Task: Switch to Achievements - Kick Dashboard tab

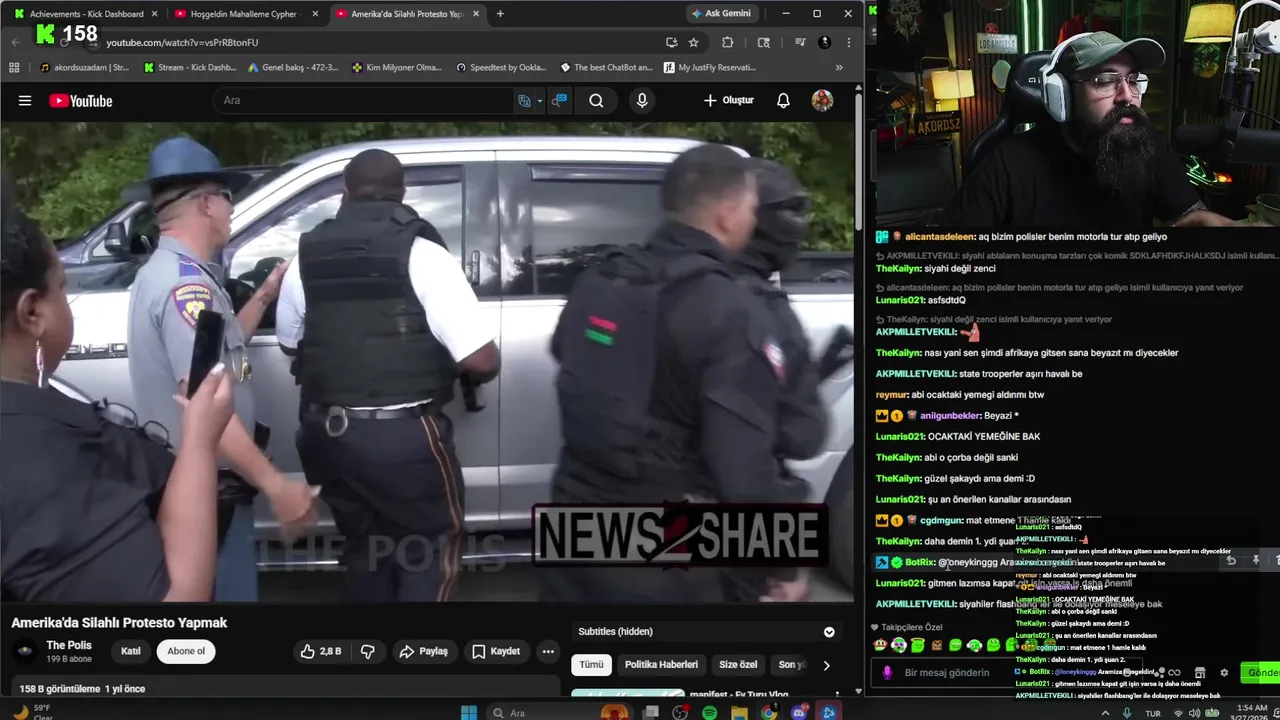Action: [x=85, y=14]
